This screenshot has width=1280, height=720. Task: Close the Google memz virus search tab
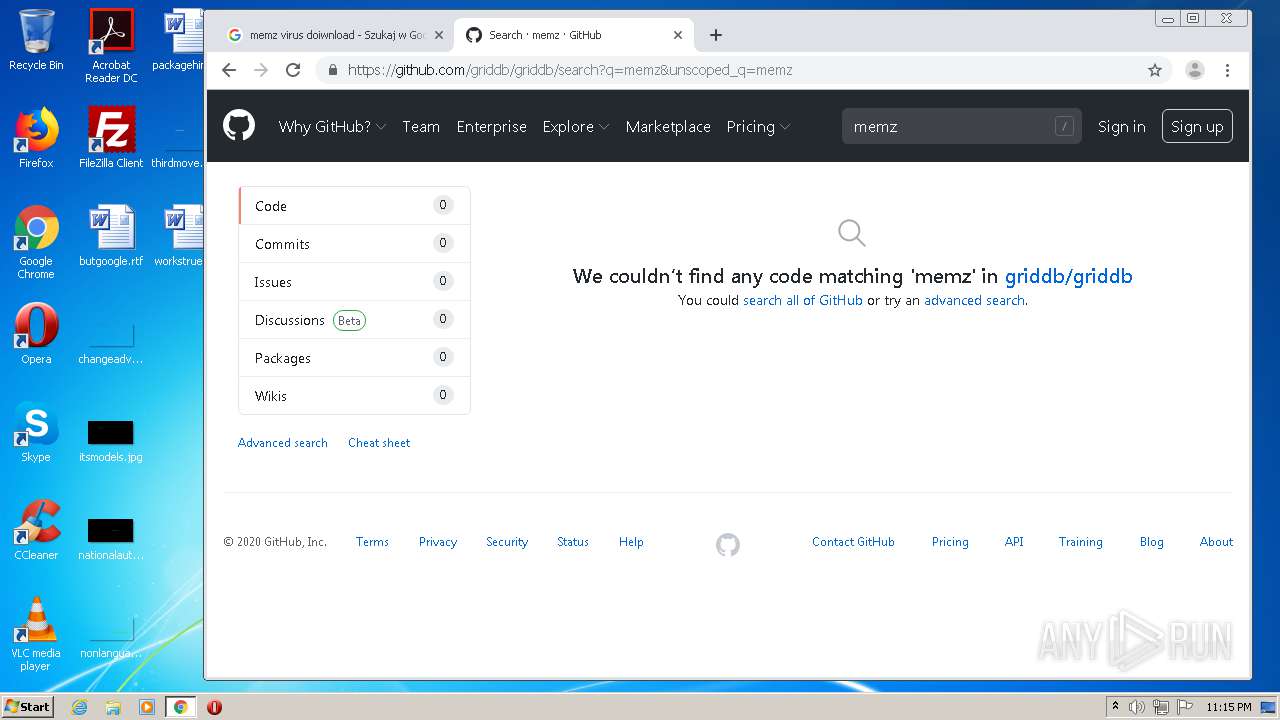pos(438,35)
